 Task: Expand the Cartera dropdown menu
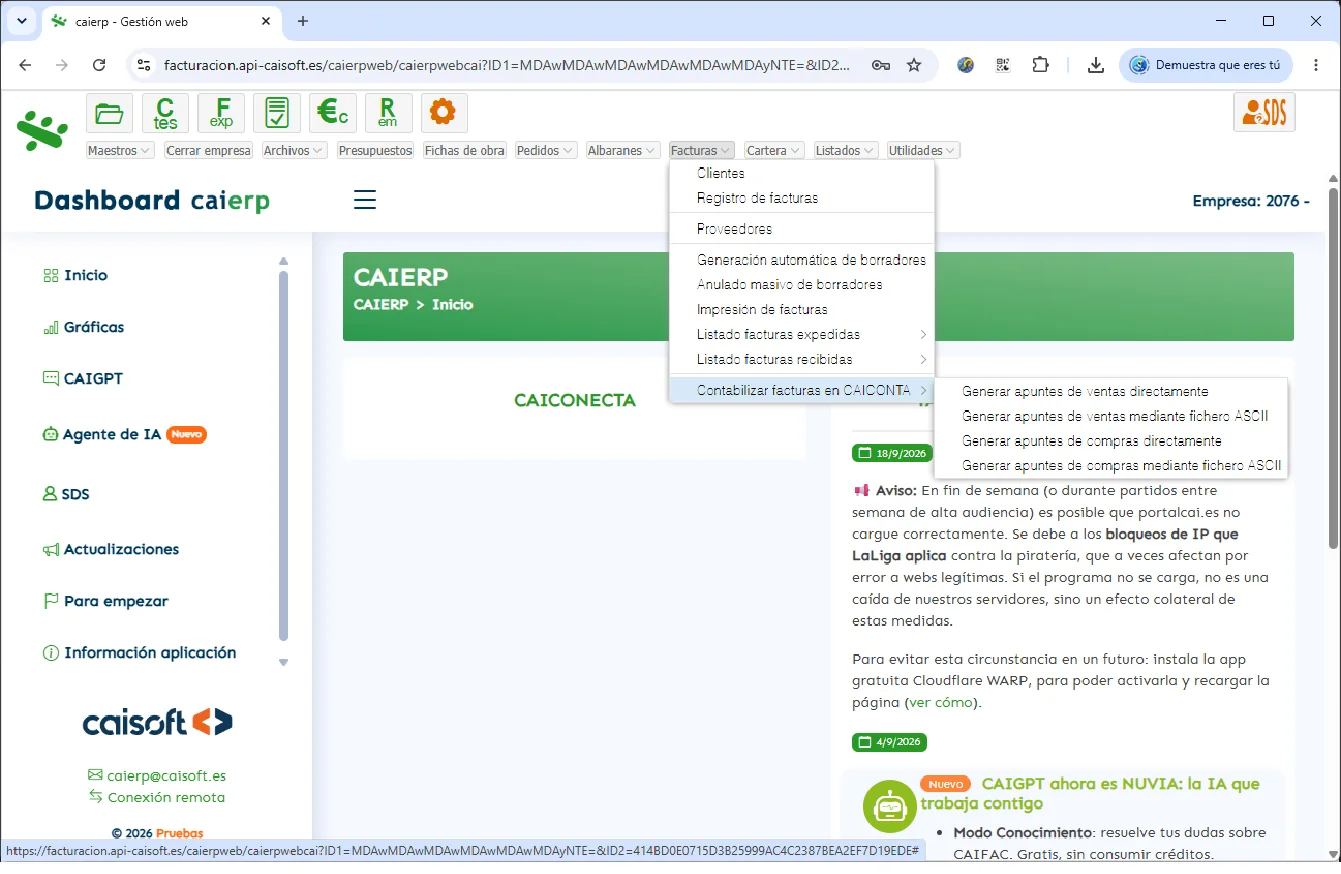coord(774,151)
